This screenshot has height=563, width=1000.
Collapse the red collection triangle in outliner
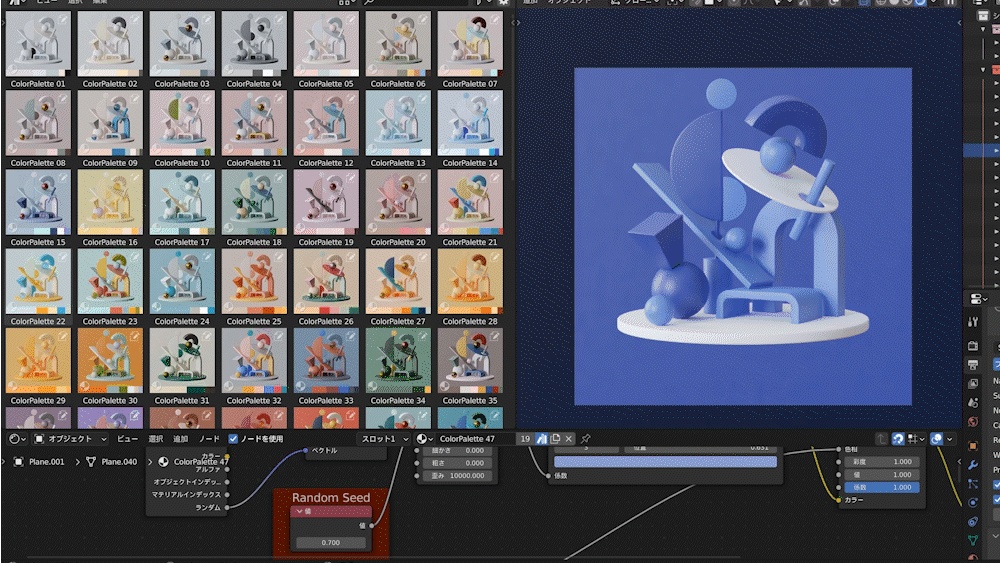983,69
